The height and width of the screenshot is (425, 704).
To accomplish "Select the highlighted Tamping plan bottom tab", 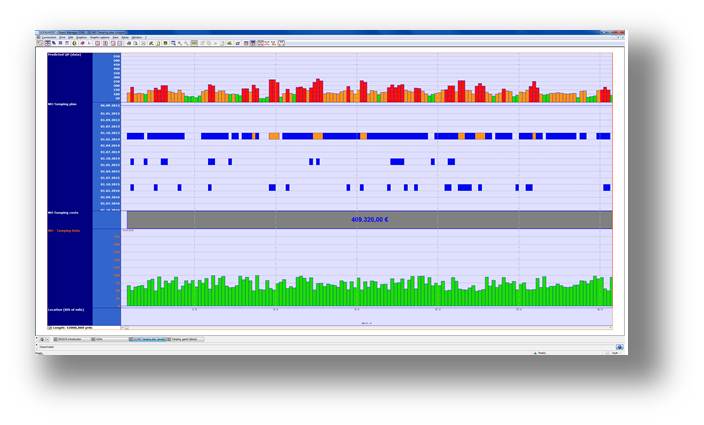I will tap(148, 339).
